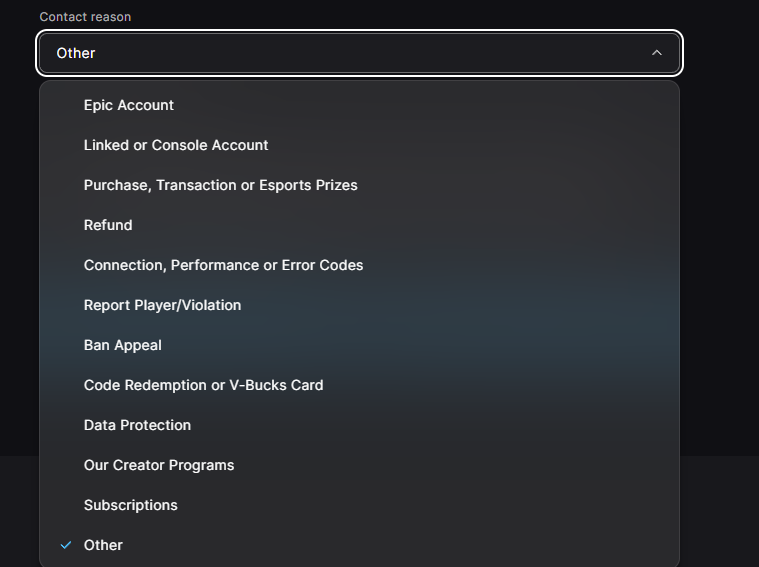Collapse the Contact reason dropdown chevron
The width and height of the screenshot is (759, 567).
pos(656,53)
